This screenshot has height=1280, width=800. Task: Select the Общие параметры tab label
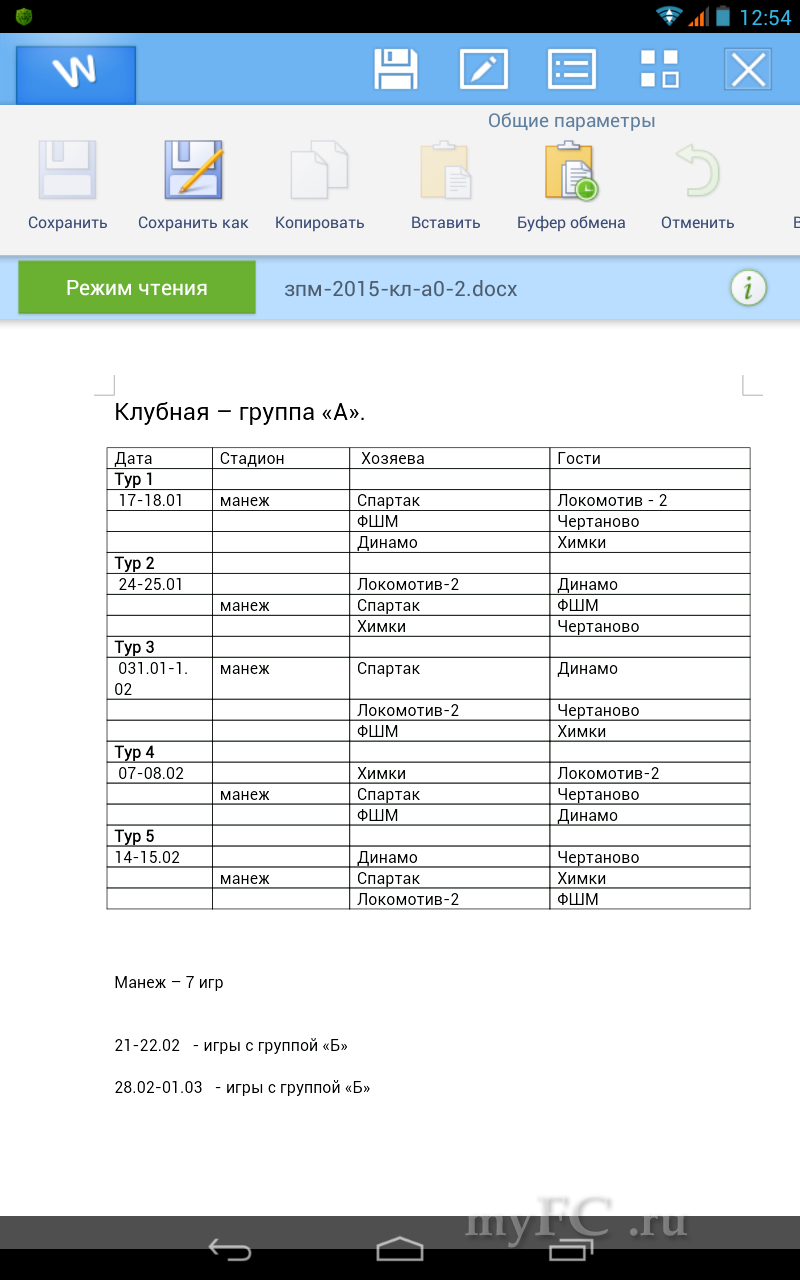pyautogui.click(x=571, y=121)
